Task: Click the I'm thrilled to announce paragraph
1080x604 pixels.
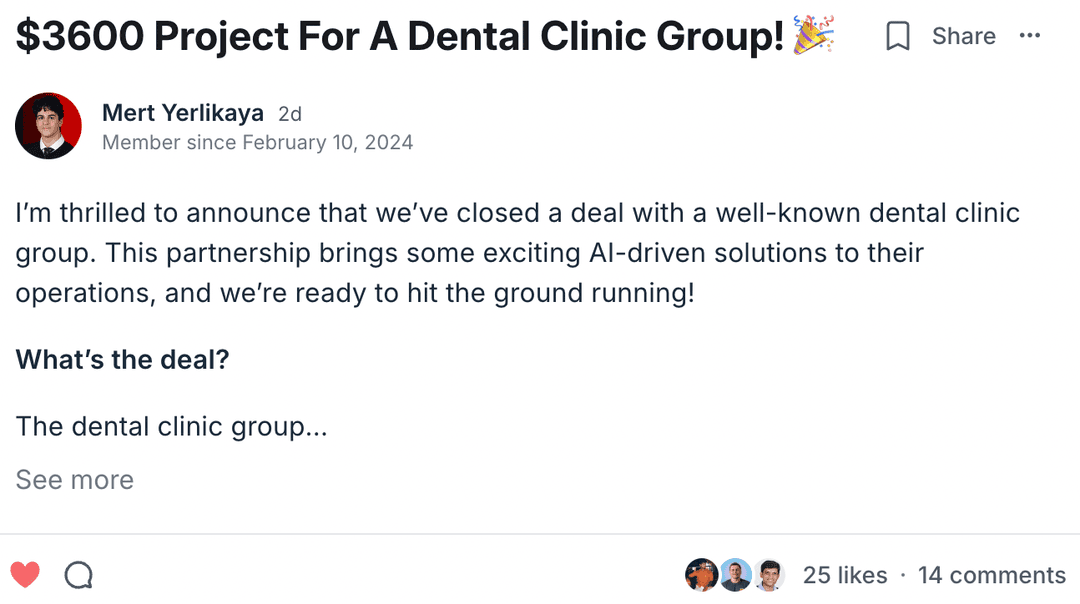Action: point(500,253)
